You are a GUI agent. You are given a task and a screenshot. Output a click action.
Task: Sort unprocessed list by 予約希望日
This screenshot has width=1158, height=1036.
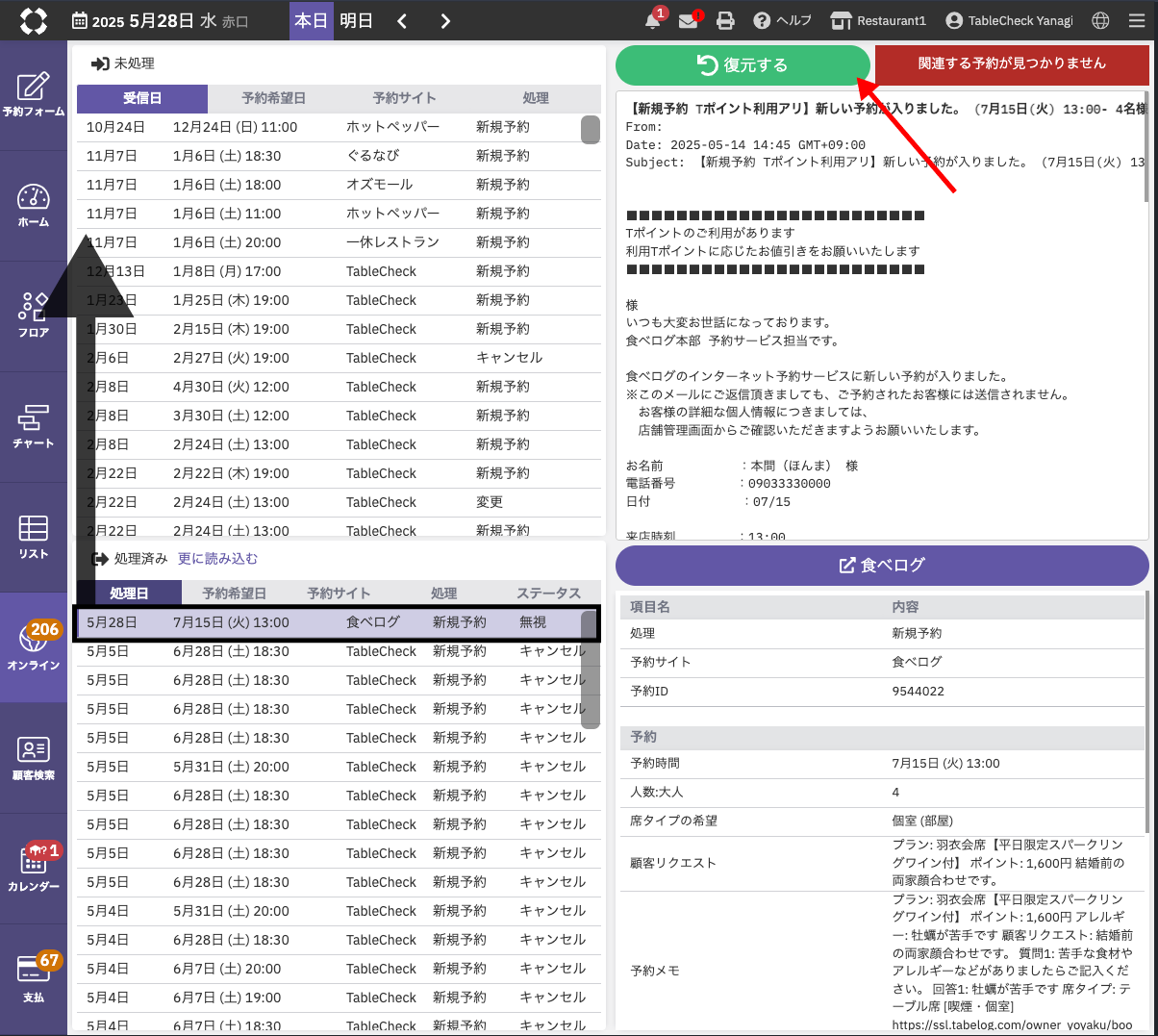[273, 98]
